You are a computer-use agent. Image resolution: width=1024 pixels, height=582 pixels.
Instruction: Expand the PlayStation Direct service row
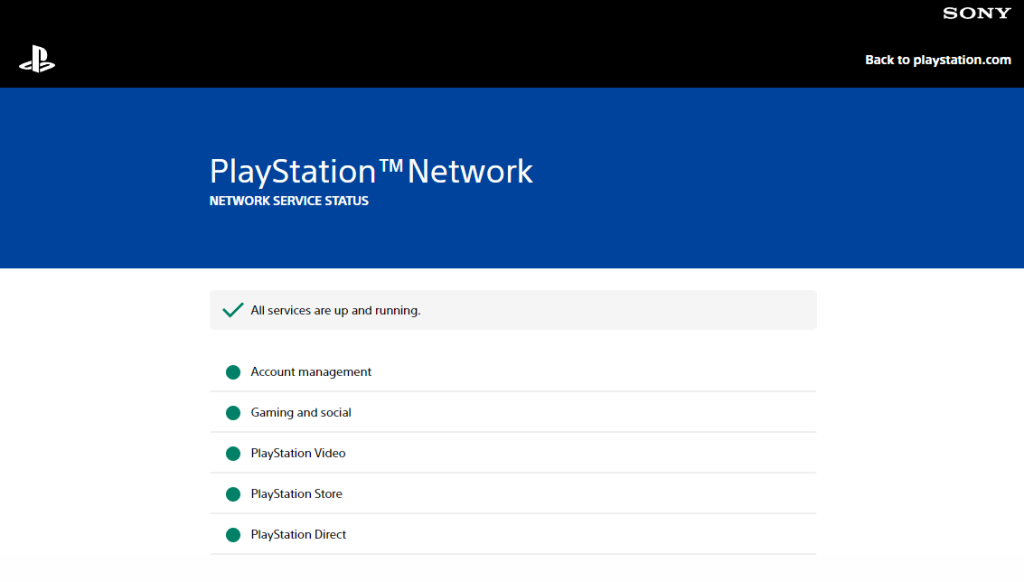513,534
